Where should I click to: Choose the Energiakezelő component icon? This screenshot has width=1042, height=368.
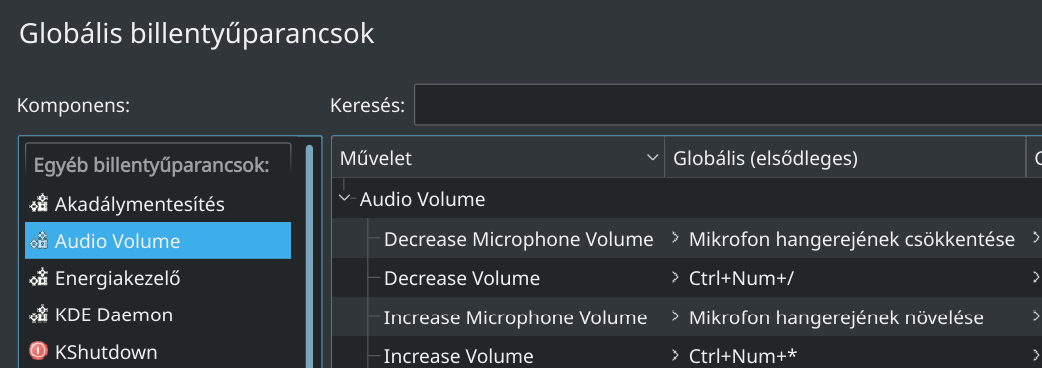coord(38,278)
